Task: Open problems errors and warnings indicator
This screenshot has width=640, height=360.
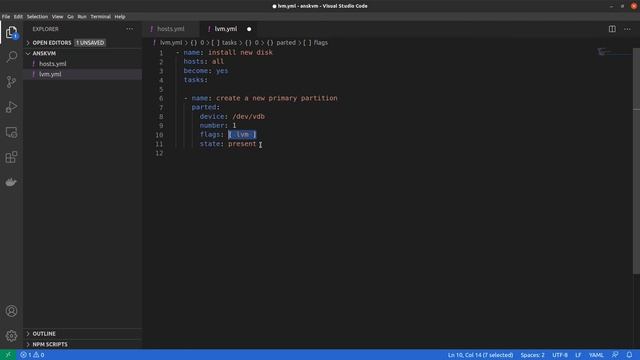Action: (32, 355)
